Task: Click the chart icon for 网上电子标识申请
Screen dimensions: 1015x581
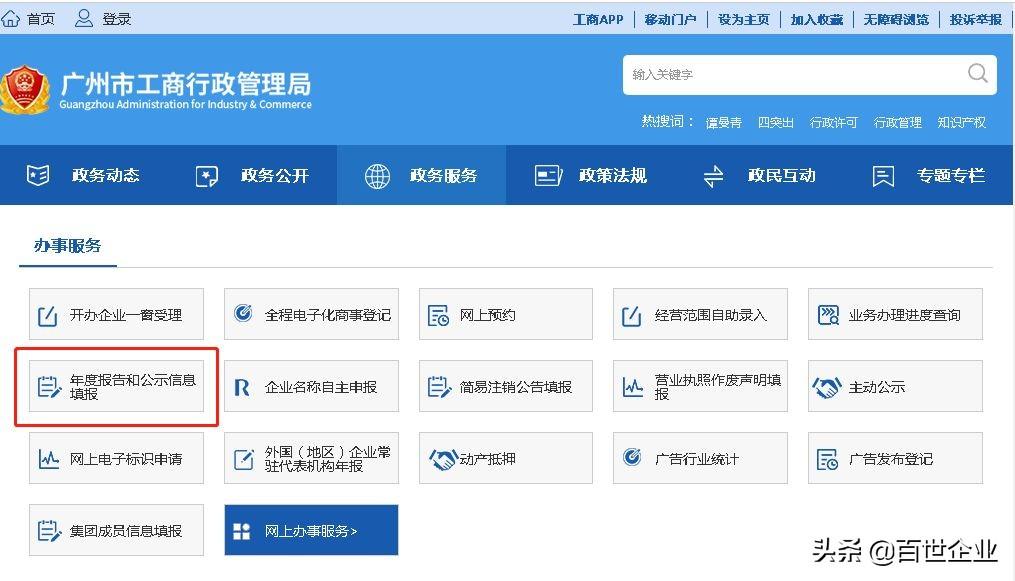Action: (49, 459)
